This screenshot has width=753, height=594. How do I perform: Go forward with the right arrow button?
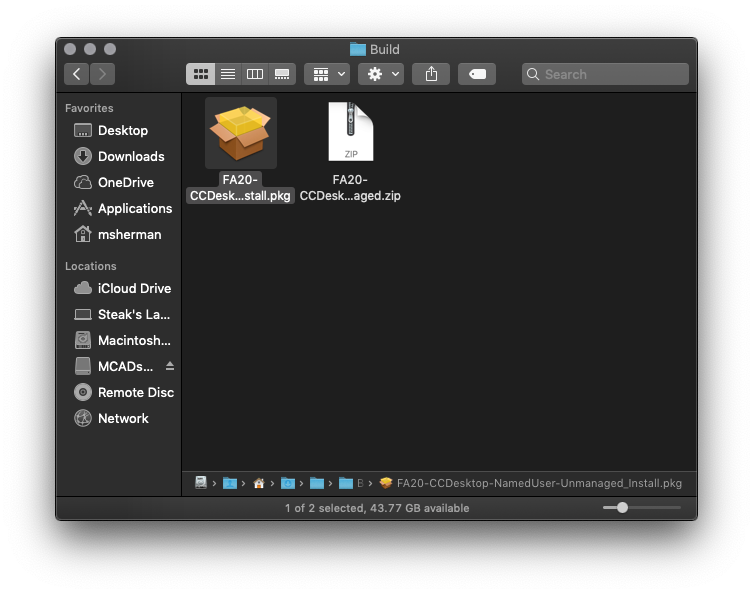pyautogui.click(x=102, y=74)
